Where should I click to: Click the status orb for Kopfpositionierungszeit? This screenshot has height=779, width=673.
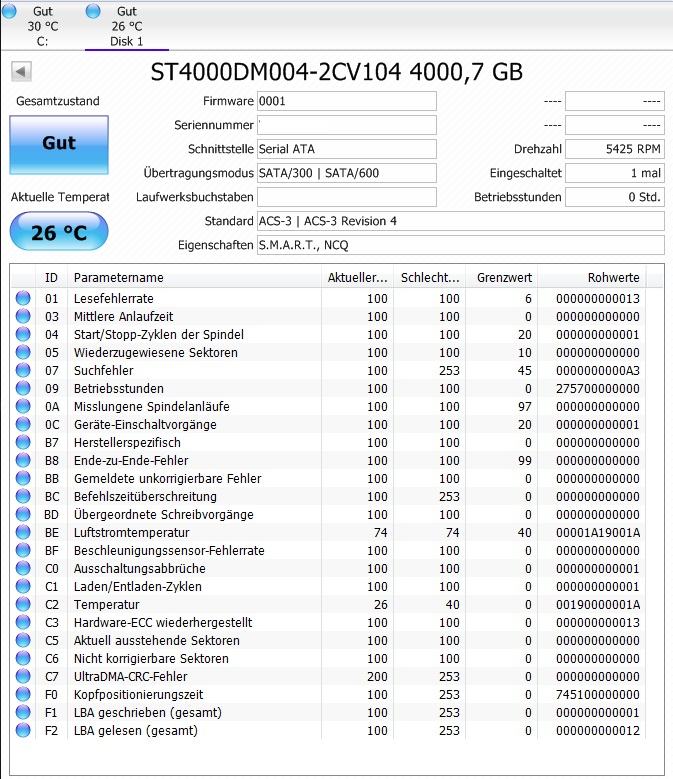coord(23,695)
